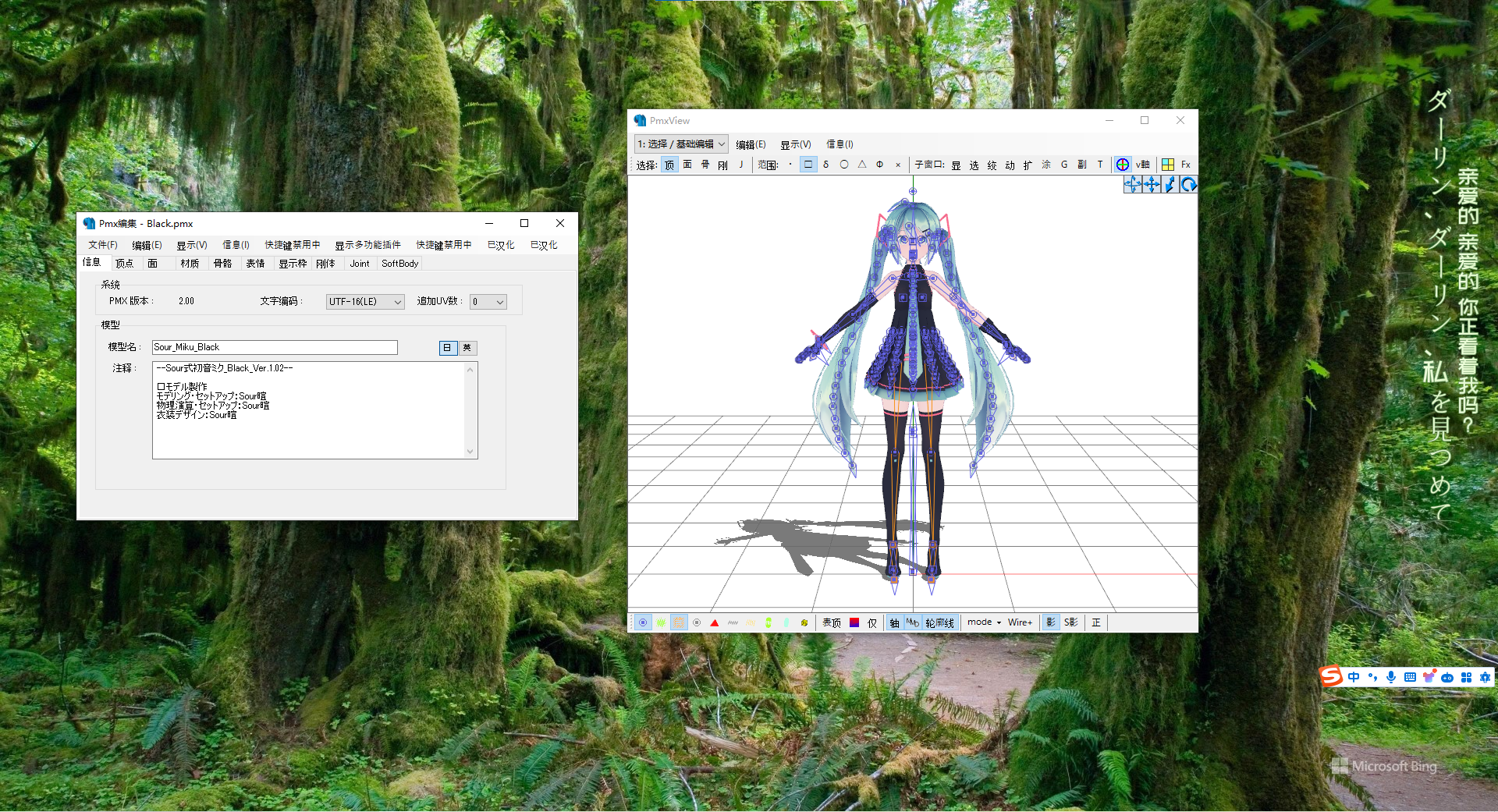Toggle the 影 shadow button
This screenshot has height=812, width=1498.
(1051, 622)
